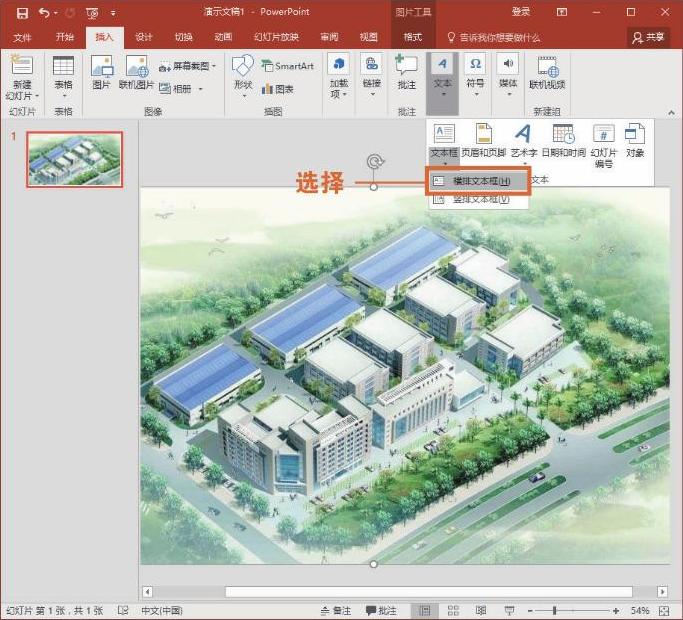
Task: Click the 告诉我你想要做什么 search box
Action: tap(494, 37)
